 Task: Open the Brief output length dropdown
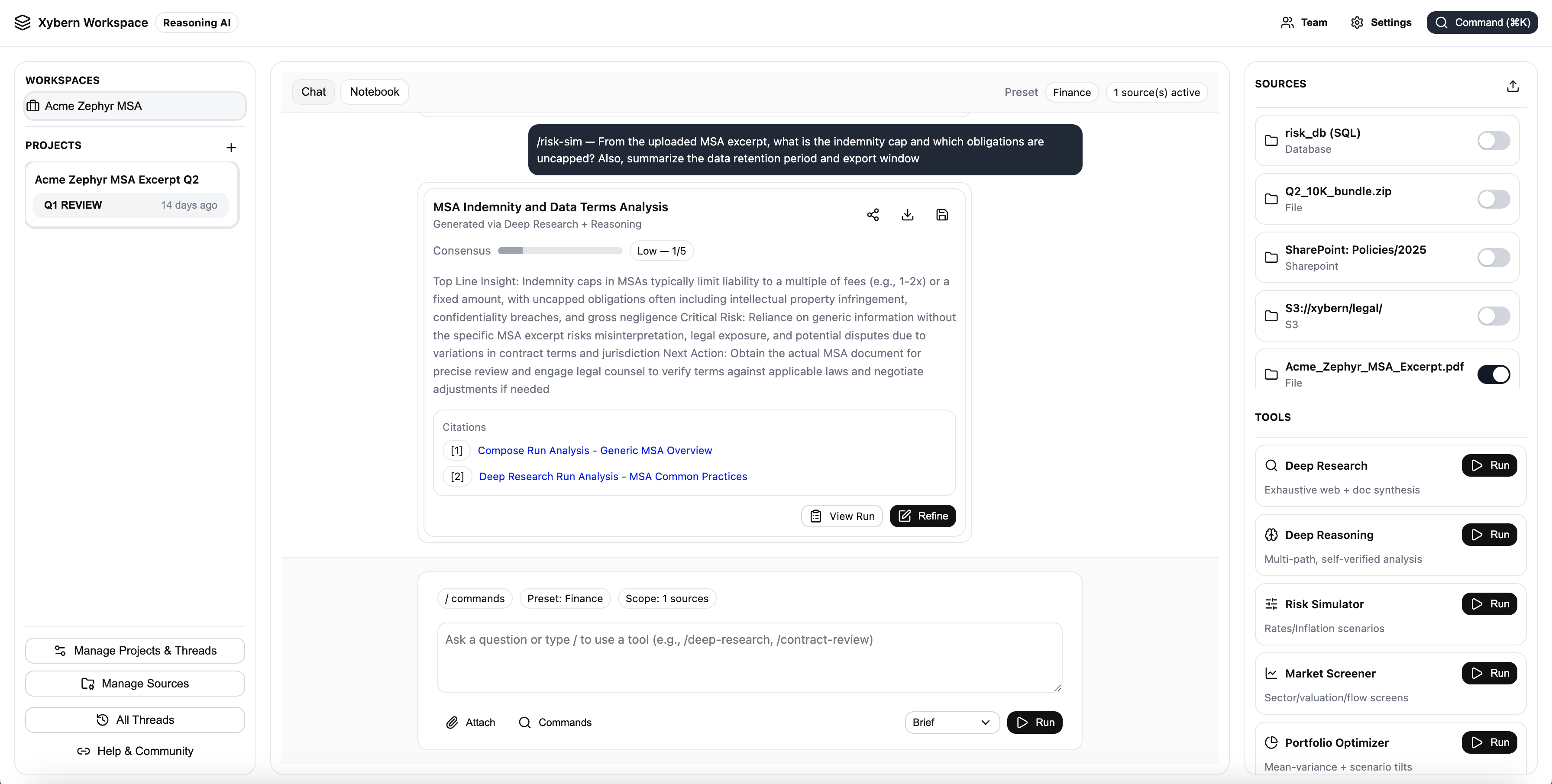pyautogui.click(x=951, y=722)
